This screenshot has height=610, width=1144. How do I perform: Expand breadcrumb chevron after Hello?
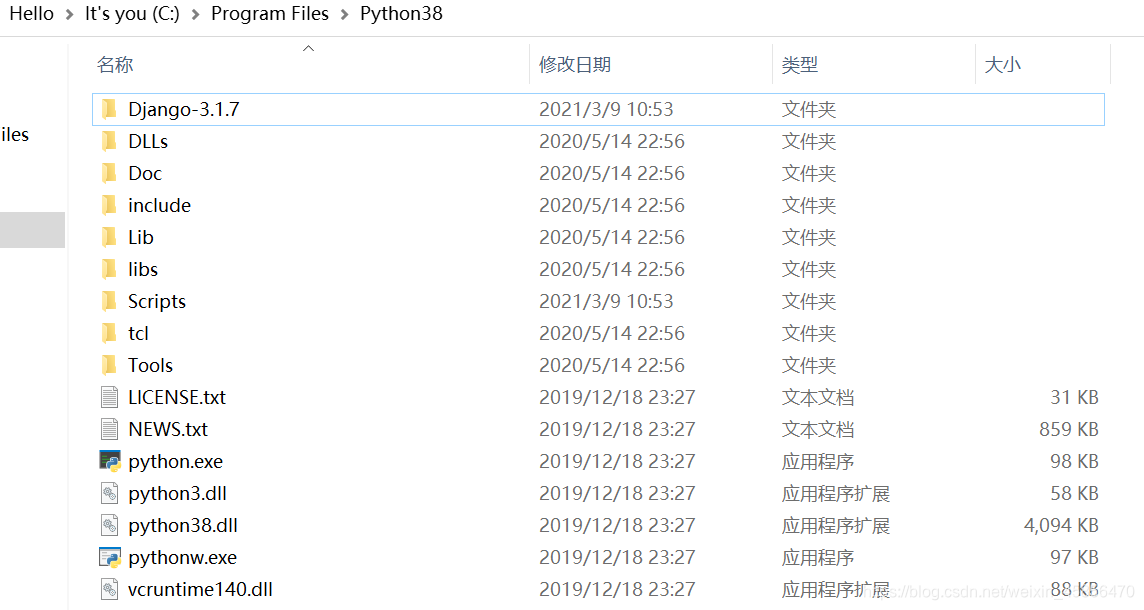(69, 15)
